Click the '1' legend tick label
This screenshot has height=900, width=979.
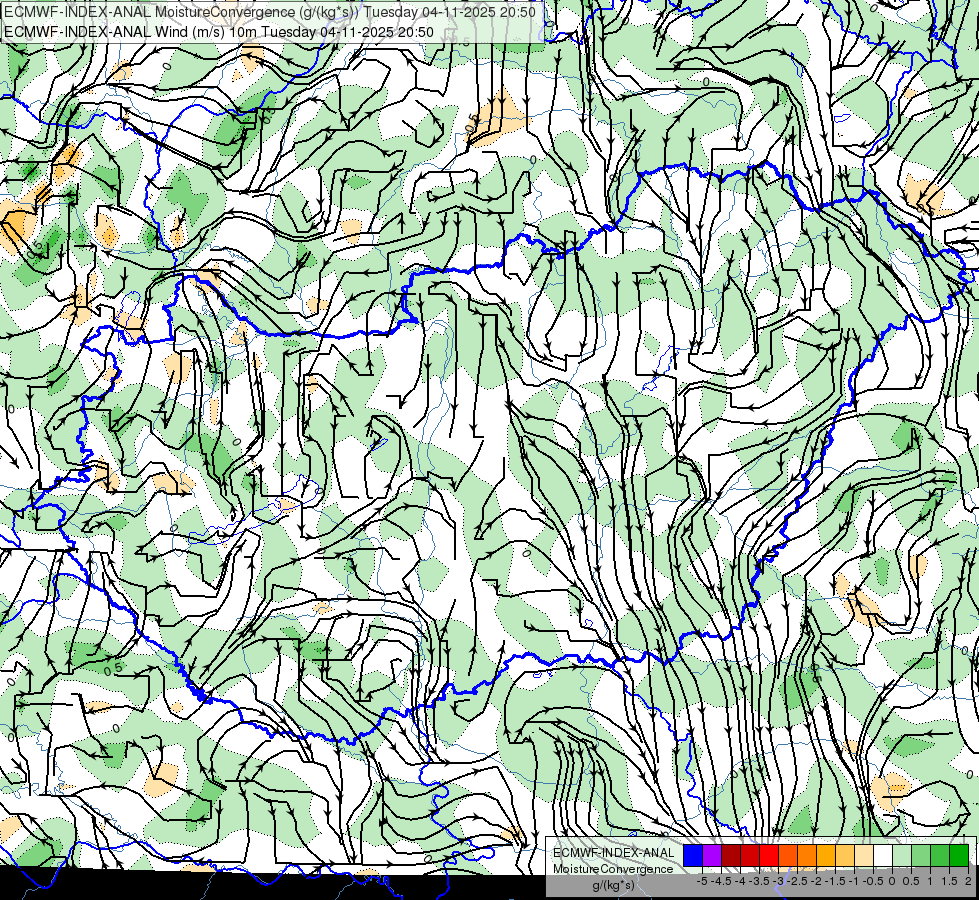coord(929,881)
